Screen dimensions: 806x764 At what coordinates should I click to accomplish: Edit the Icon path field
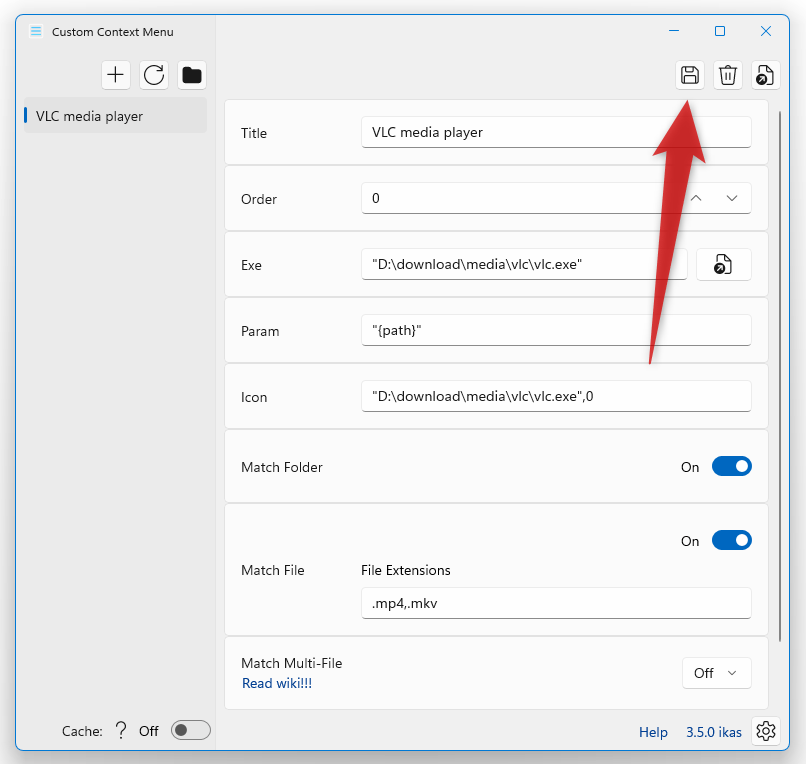556,396
